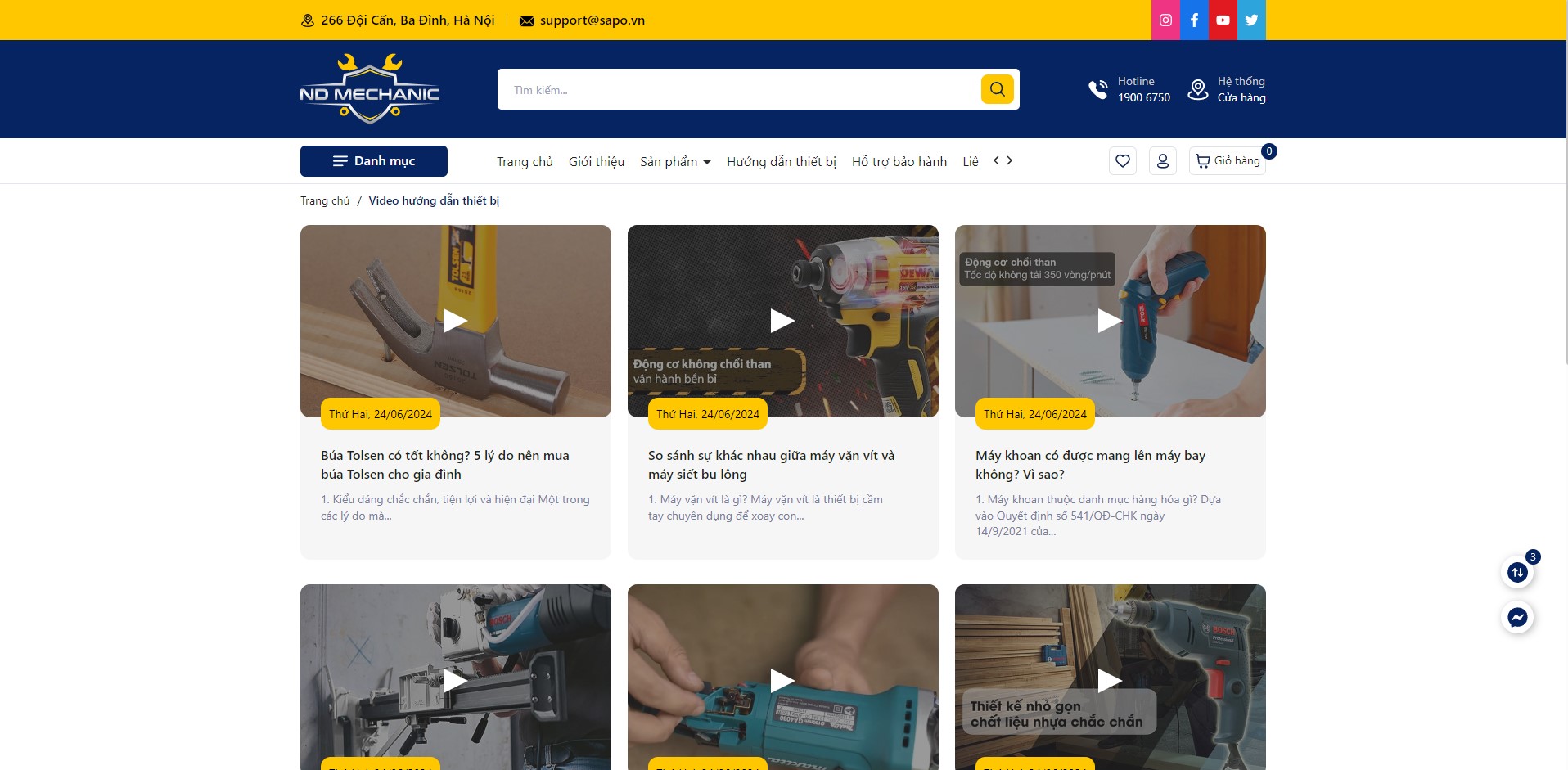
Task: Open the Facebook social link
Action: tap(1194, 20)
